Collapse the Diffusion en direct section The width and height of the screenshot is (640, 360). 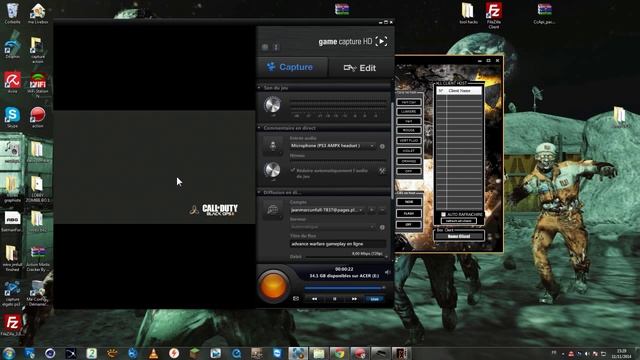(x=259, y=192)
